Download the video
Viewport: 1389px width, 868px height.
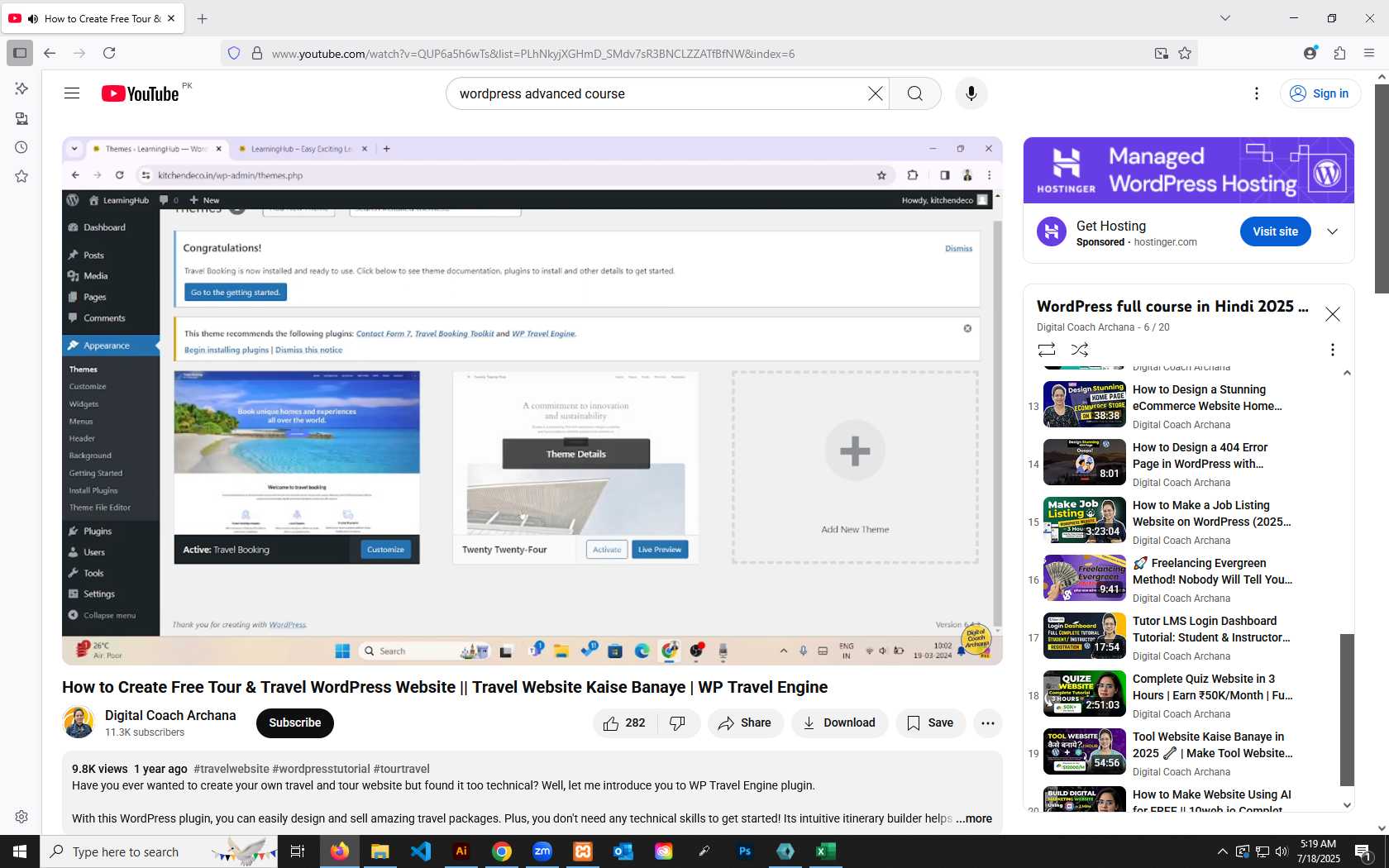click(x=839, y=723)
